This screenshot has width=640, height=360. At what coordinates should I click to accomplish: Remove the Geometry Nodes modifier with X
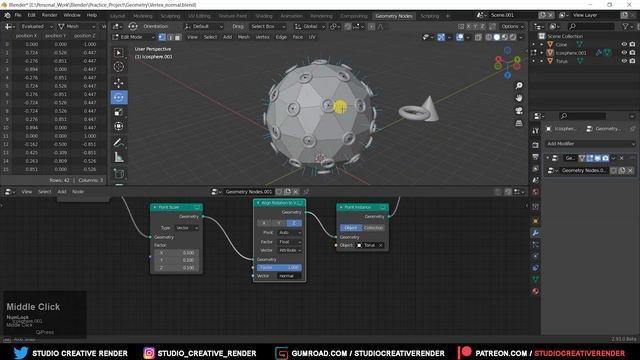621,158
